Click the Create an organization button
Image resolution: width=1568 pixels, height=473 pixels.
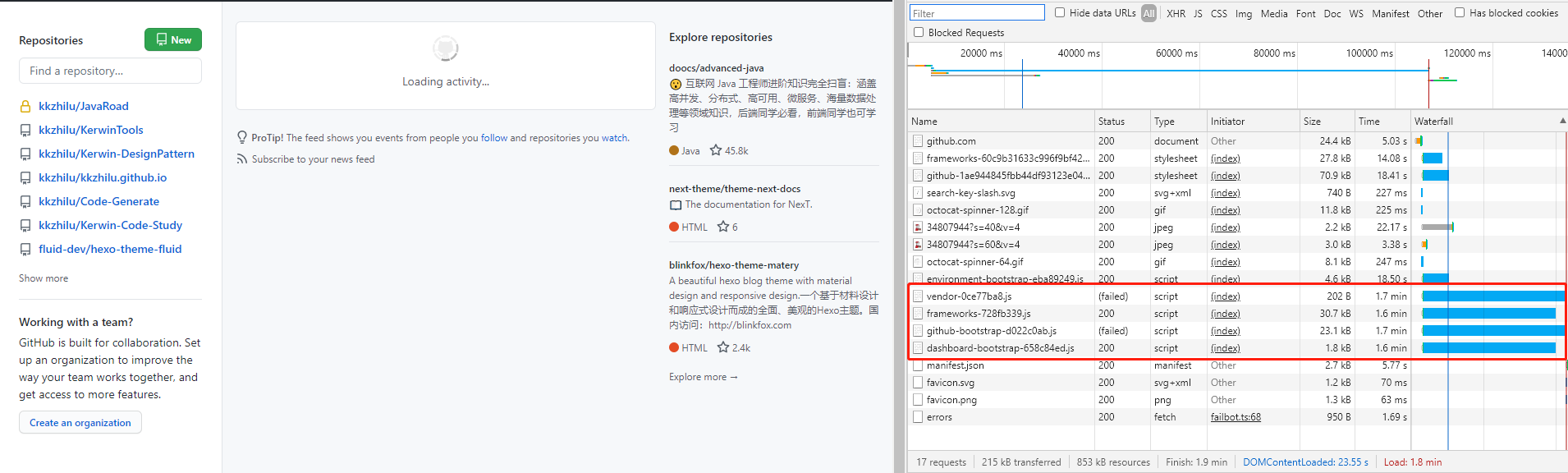click(80, 423)
